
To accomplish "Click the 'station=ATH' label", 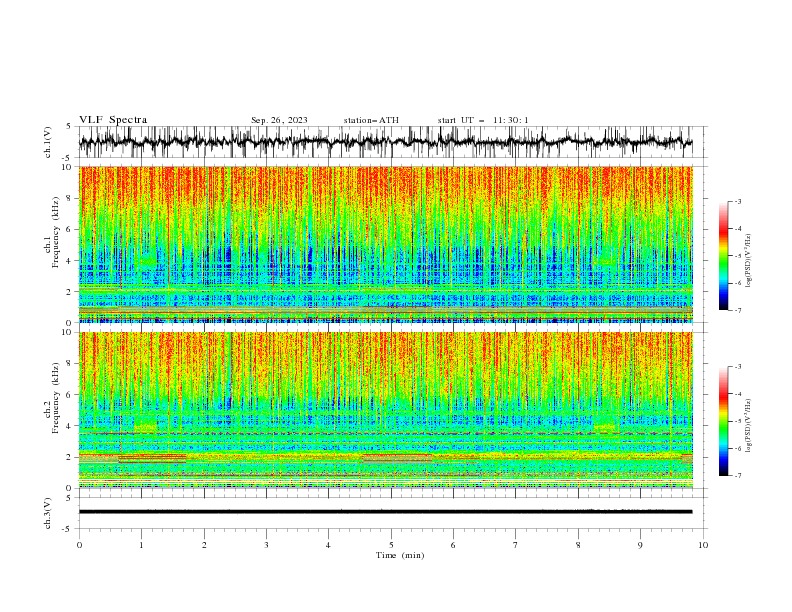I will 371,120.
